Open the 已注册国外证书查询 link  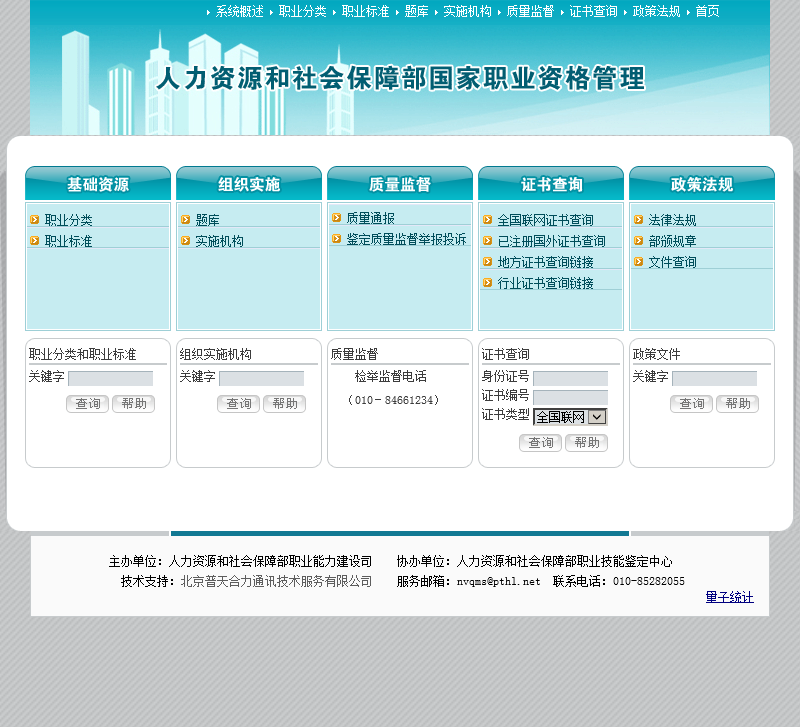552,241
